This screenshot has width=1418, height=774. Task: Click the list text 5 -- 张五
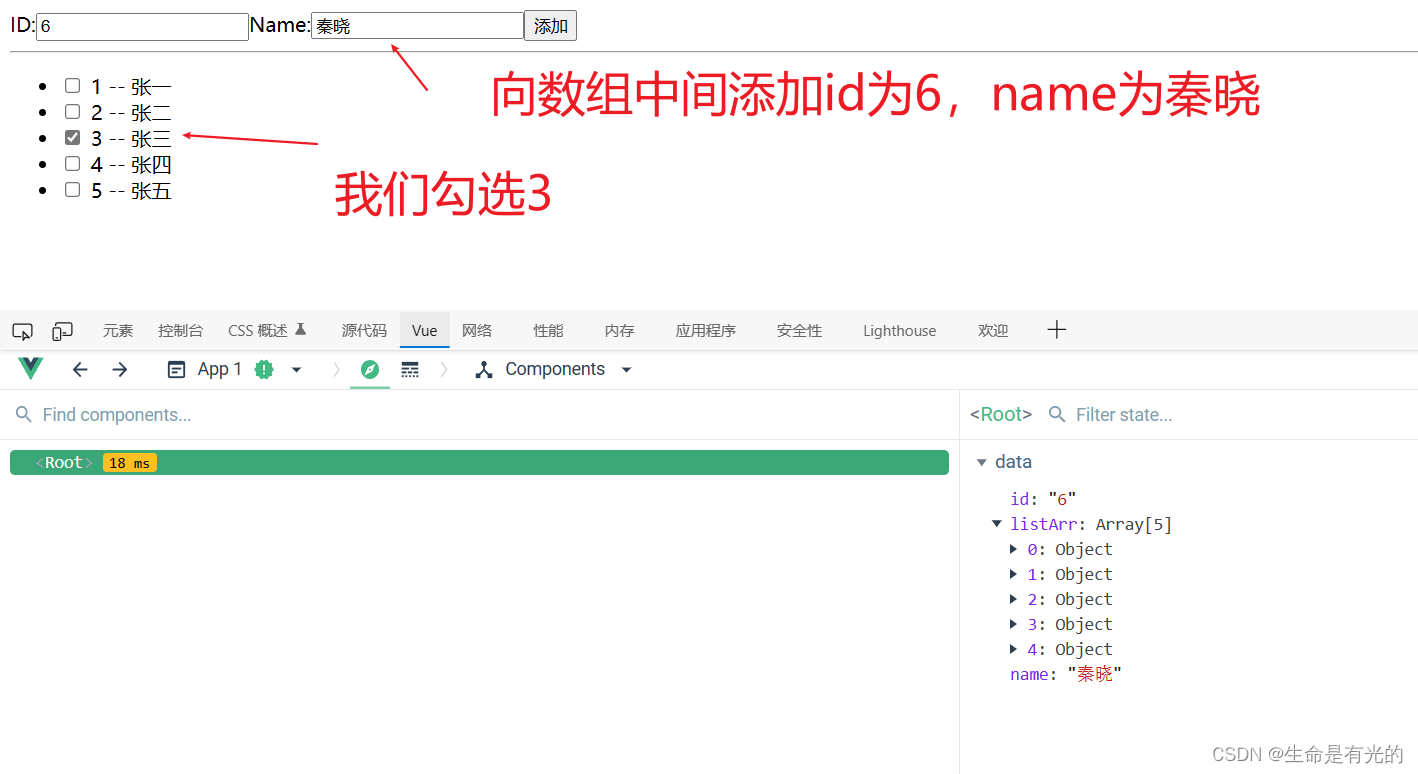(131, 191)
